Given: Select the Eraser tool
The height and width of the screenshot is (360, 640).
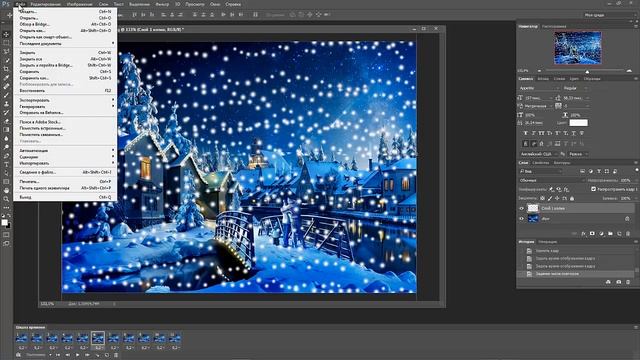Looking at the screenshot, I should pyautogui.click(x=6, y=121).
